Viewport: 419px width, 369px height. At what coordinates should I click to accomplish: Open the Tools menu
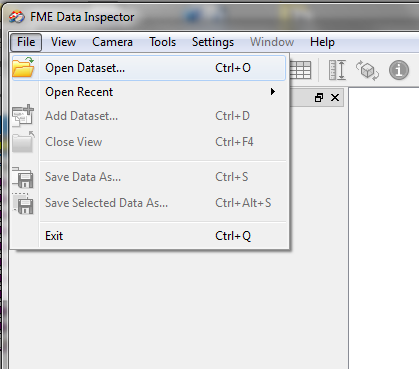(162, 42)
